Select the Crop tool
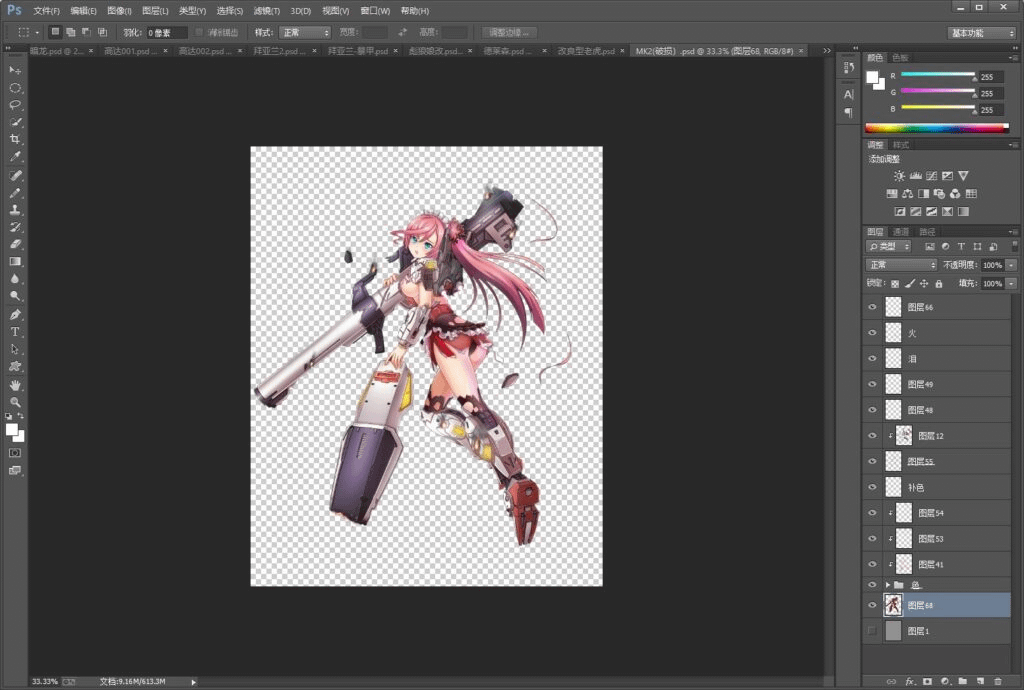This screenshot has width=1024, height=690. pyautogui.click(x=15, y=139)
